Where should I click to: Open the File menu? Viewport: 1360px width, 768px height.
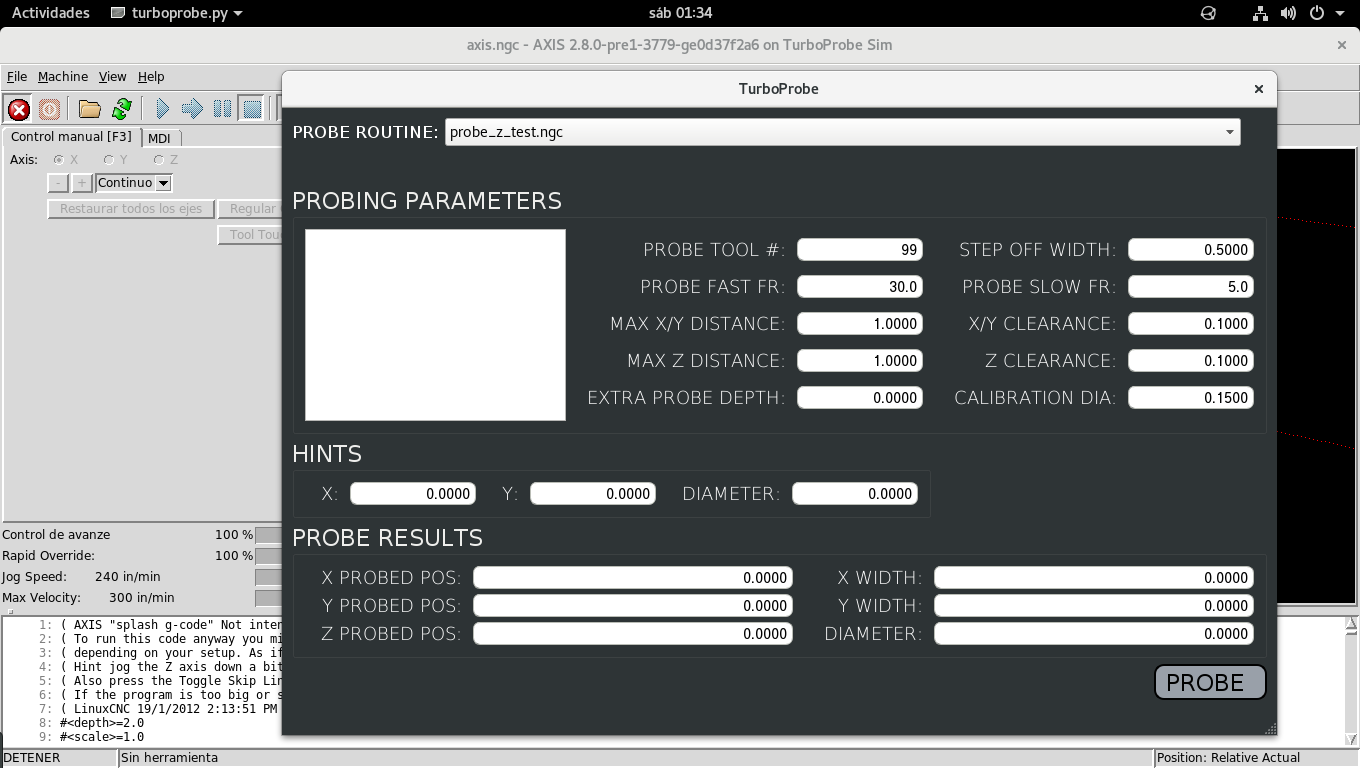(17, 77)
